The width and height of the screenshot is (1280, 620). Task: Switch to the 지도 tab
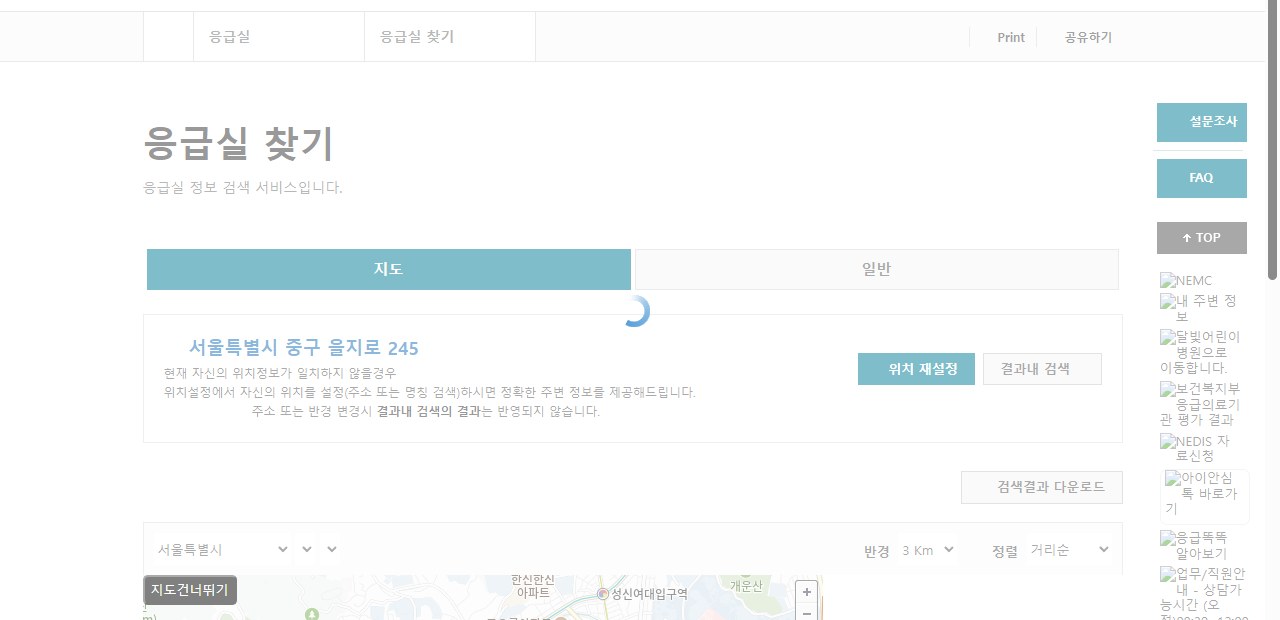[x=389, y=269]
